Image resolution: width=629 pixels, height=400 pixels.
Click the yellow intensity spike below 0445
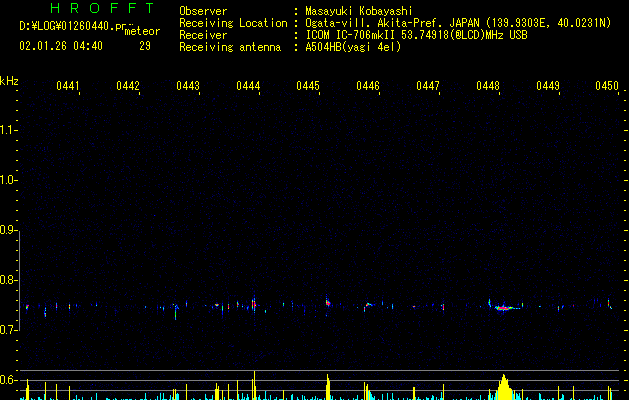coord(328,387)
